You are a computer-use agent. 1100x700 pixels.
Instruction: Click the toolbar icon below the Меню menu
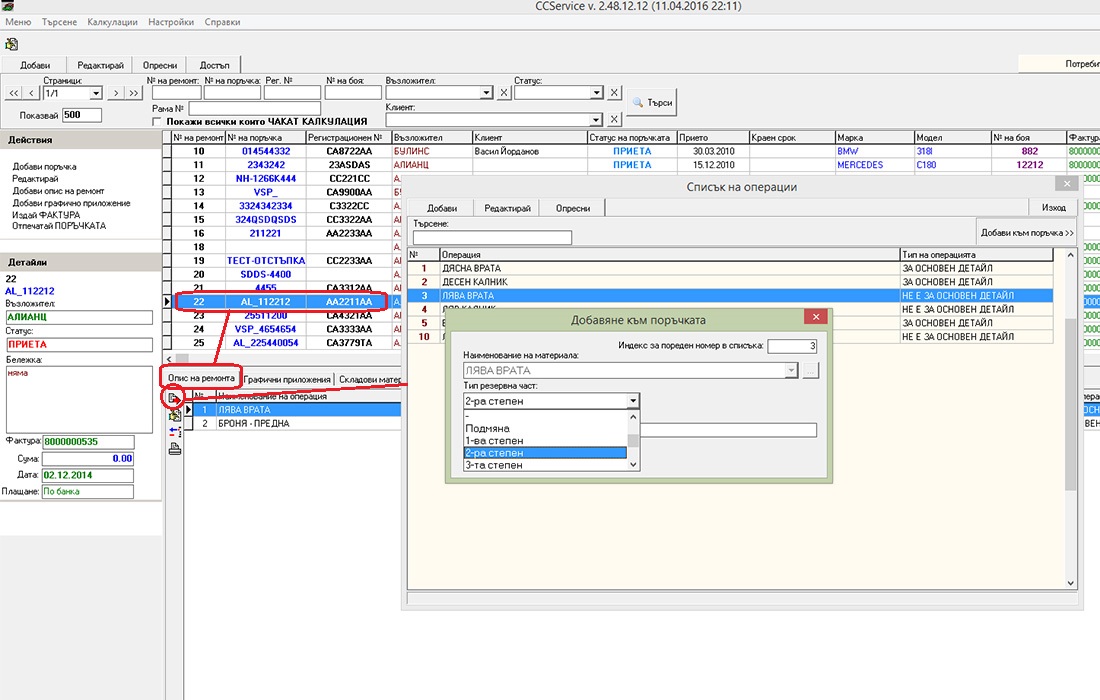(12, 43)
